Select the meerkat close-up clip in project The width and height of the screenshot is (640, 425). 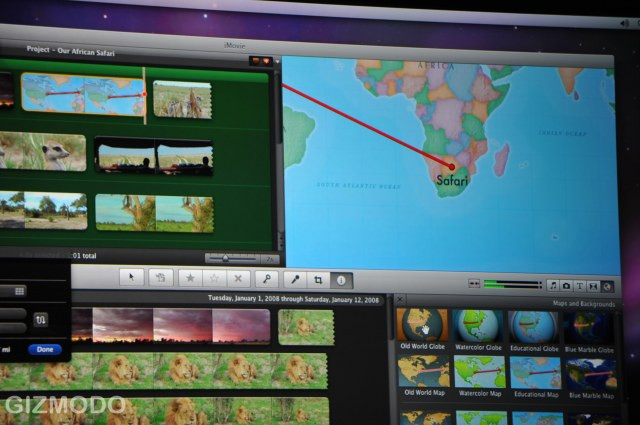[x=43, y=151]
